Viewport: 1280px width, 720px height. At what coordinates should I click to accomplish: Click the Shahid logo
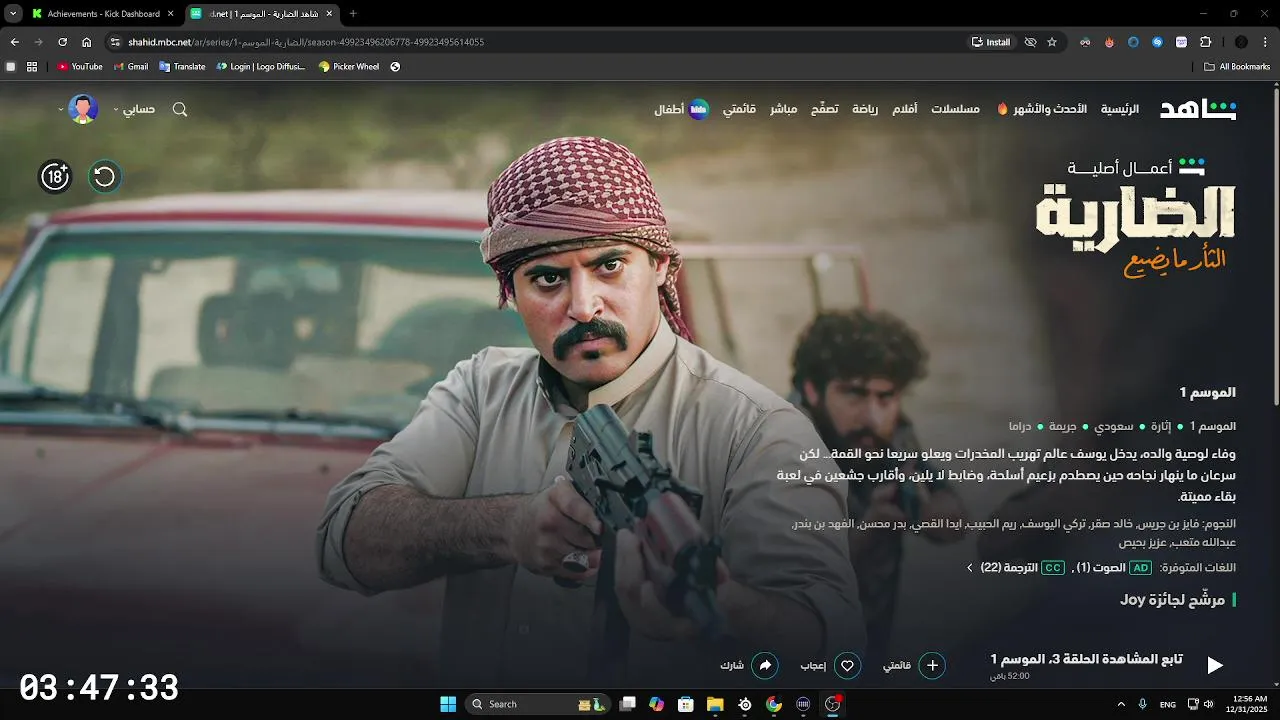(1198, 109)
